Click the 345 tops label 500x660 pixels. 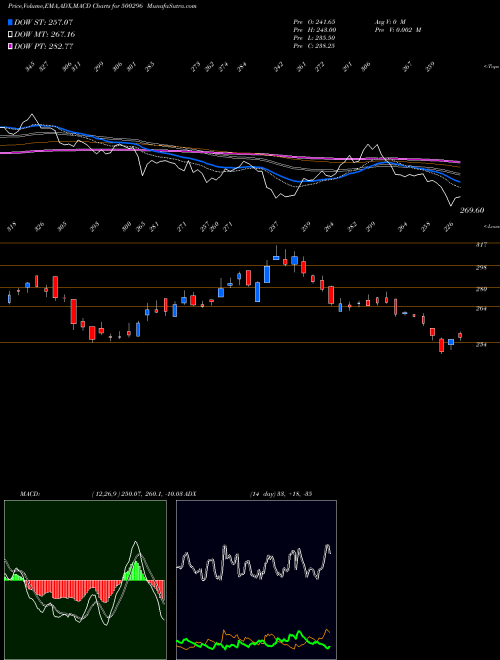tap(29, 67)
